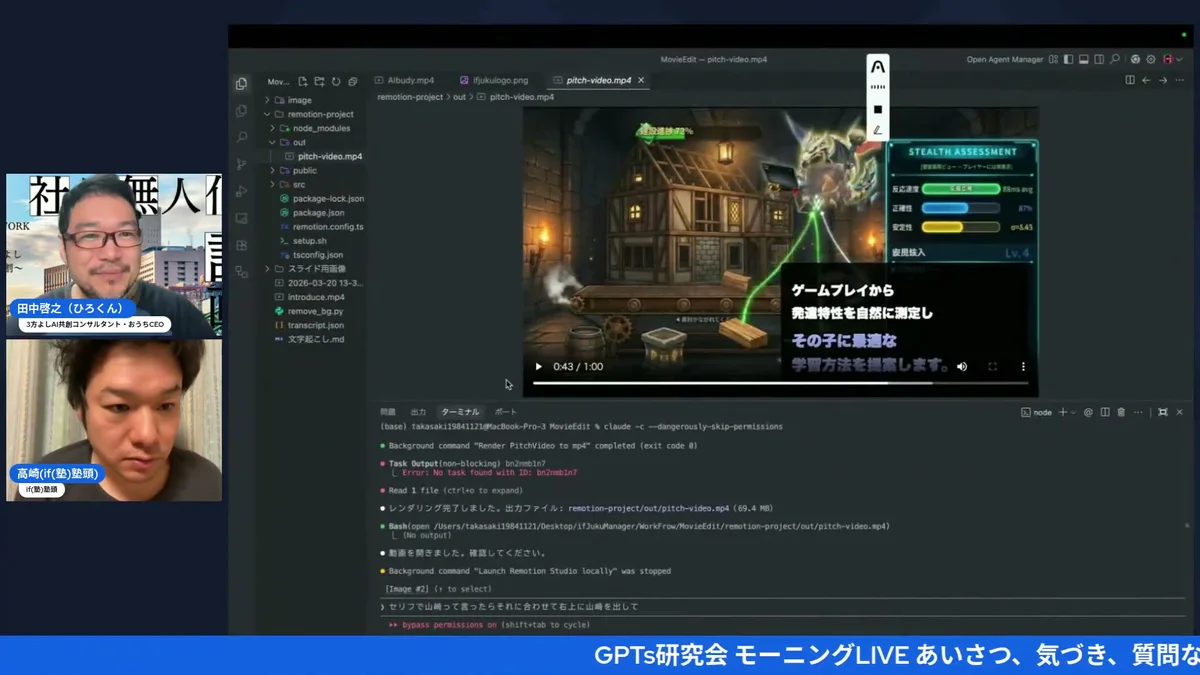Refresh the Explorer file tree
Image resolution: width=1200 pixels, height=675 pixels.
tap(337, 82)
